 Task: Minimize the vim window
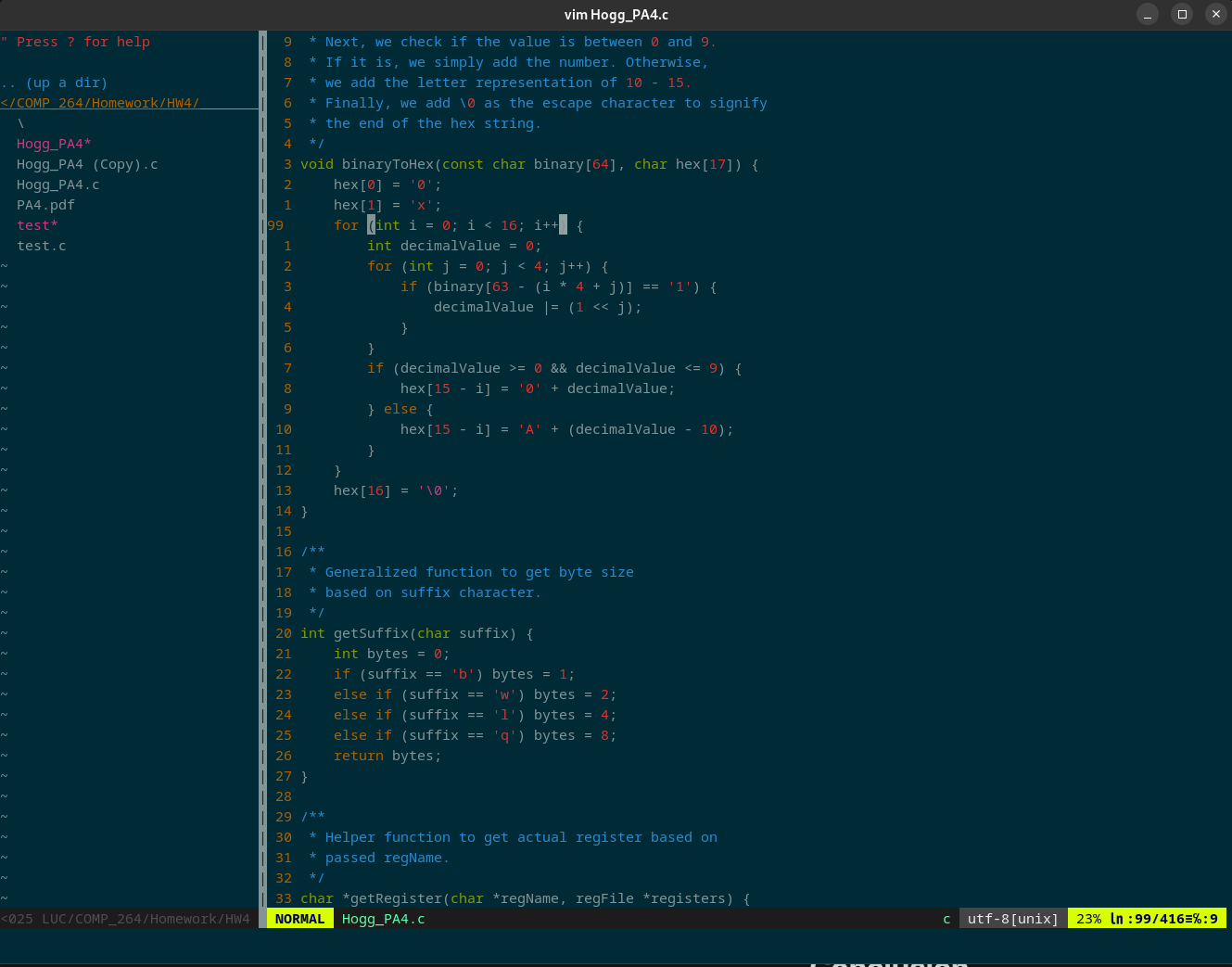(x=1148, y=14)
